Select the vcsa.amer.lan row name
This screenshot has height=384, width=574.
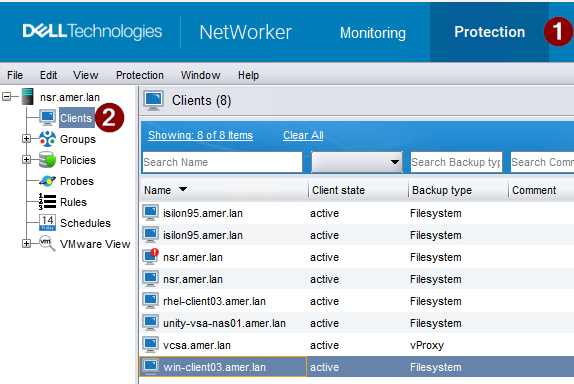click(197, 345)
